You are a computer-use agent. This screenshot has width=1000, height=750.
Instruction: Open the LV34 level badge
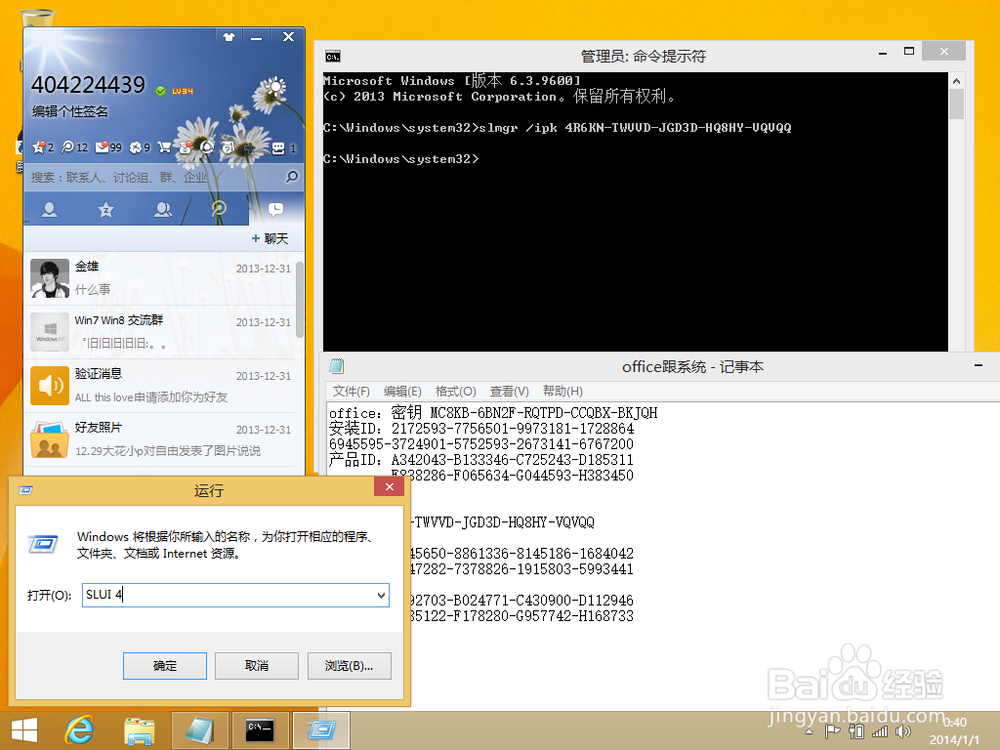[x=182, y=91]
